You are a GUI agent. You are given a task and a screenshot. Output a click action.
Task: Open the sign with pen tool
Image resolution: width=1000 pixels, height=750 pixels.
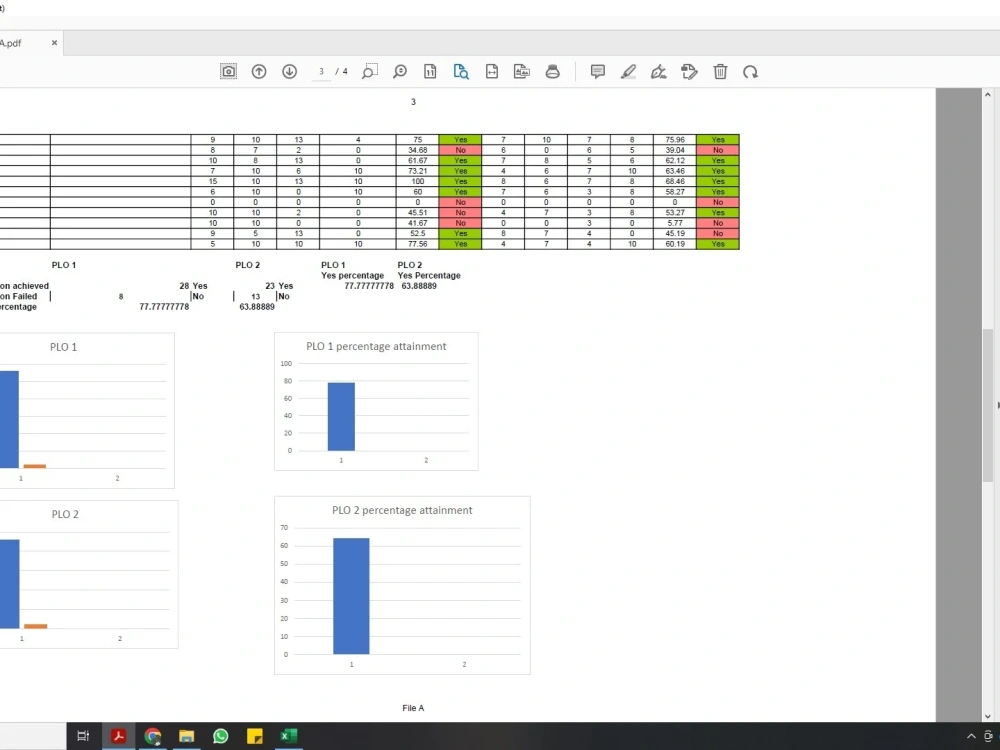(659, 71)
